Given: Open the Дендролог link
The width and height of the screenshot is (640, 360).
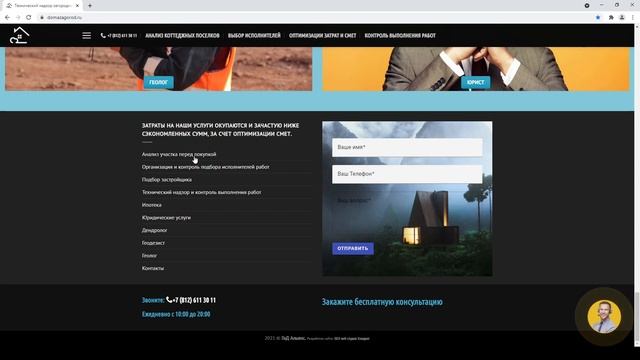Looking at the screenshot, I should (154, 230).
